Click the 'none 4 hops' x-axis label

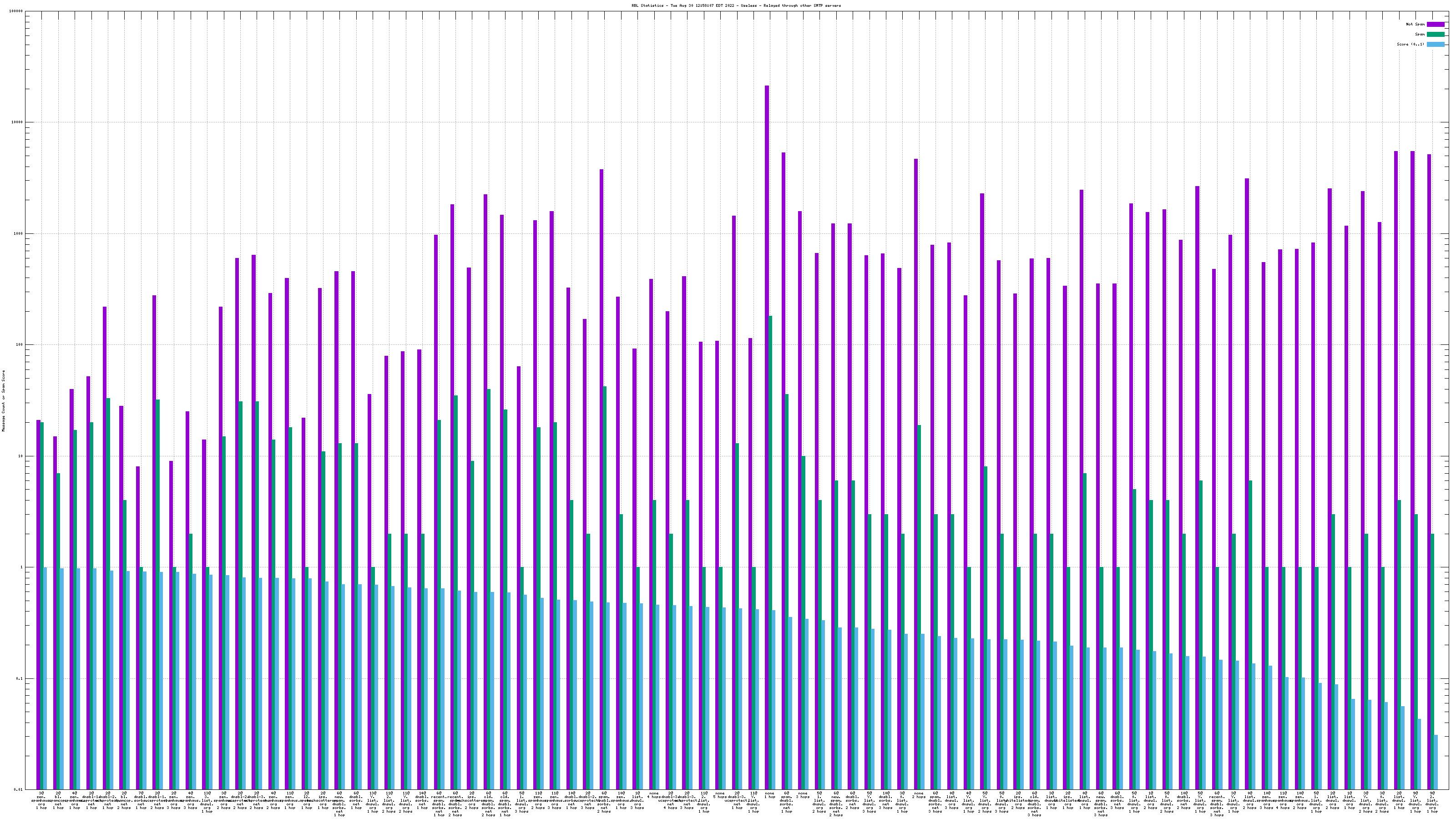click(654, 795)
